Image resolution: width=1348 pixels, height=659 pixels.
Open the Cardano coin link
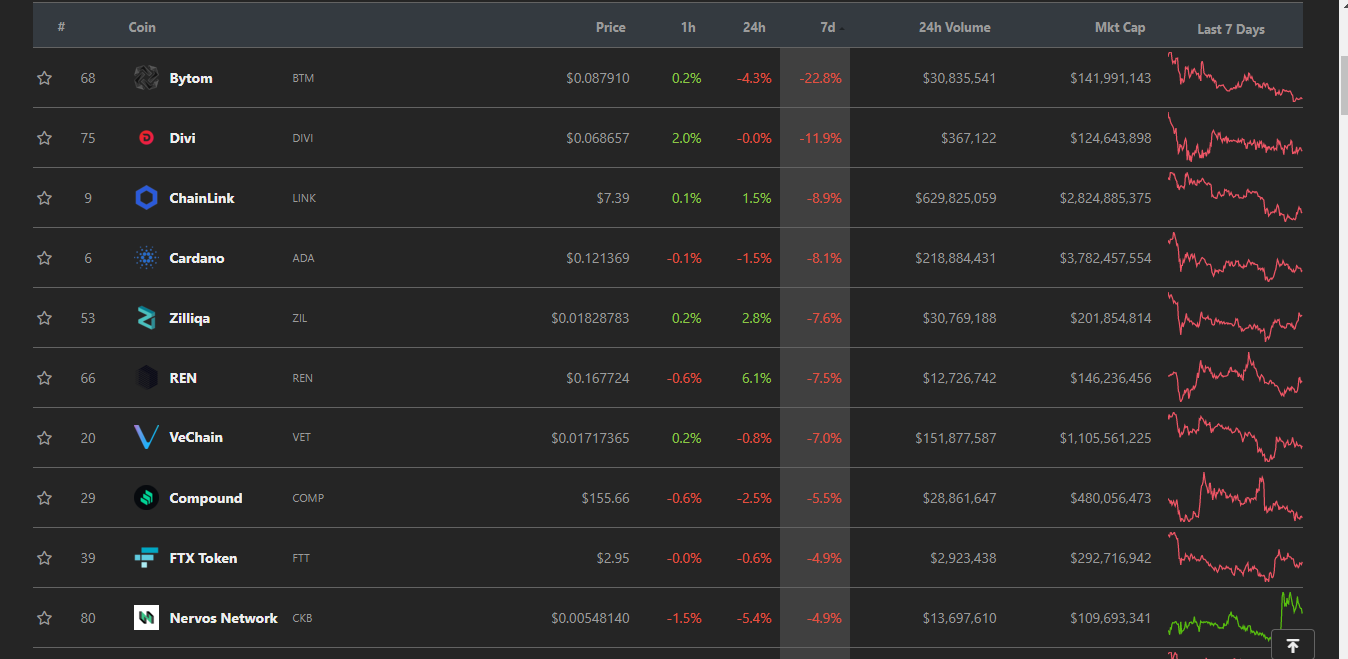point(197,258)
